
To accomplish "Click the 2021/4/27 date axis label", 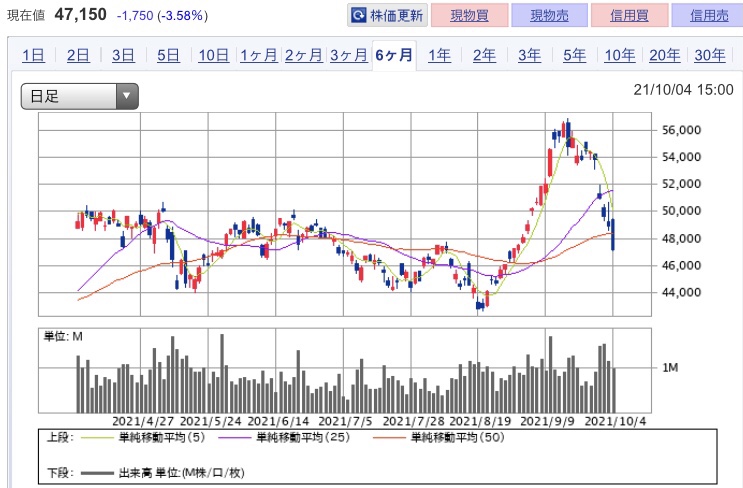I will point(143,421).
